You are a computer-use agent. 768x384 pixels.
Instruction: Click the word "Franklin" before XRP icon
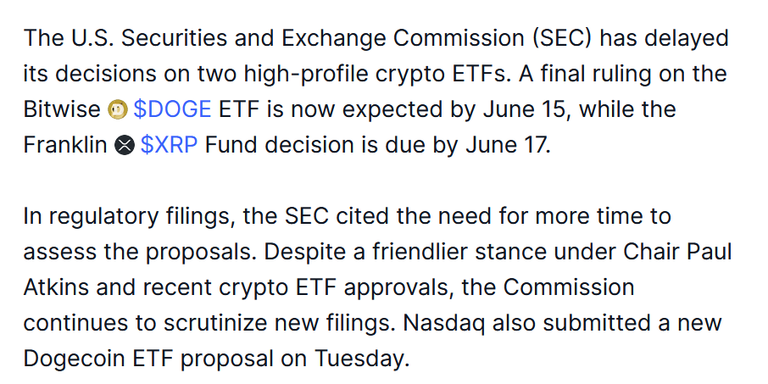(65, 145)
